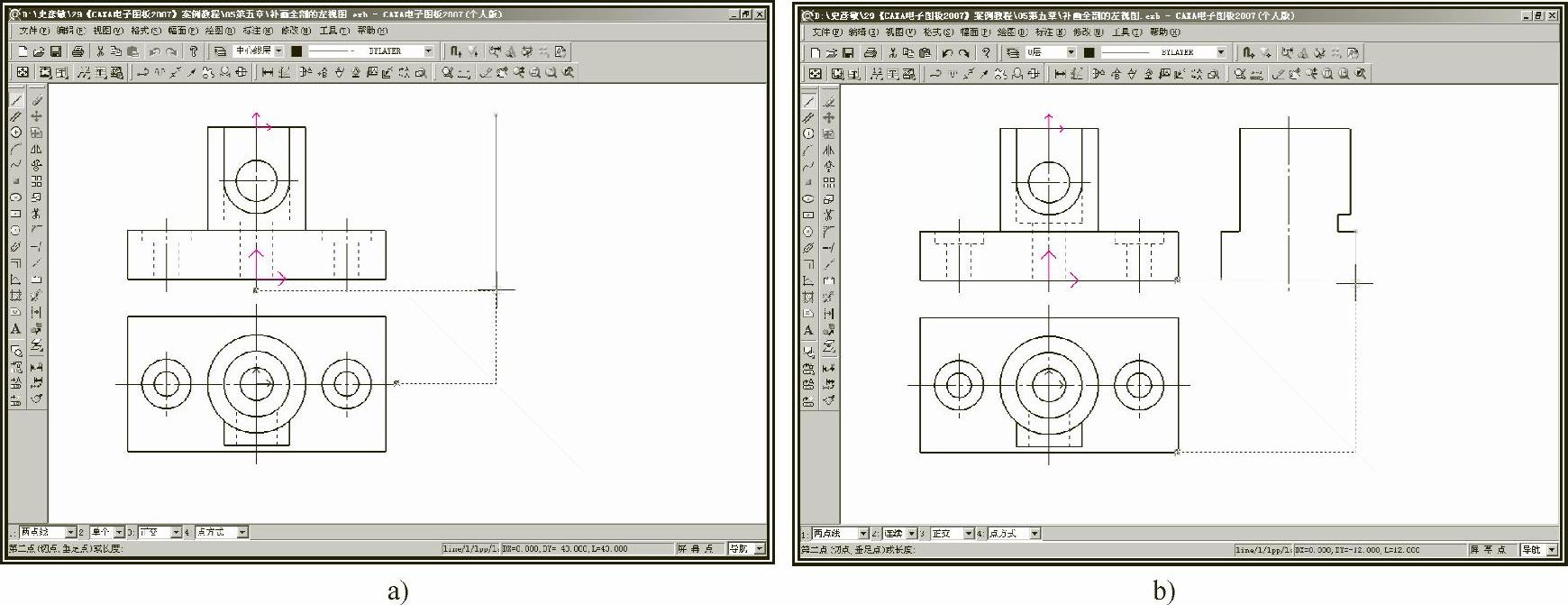1568x605 pixels.
Task: Open '点方式' option dropdown in window a
Action: click(221, 532)
